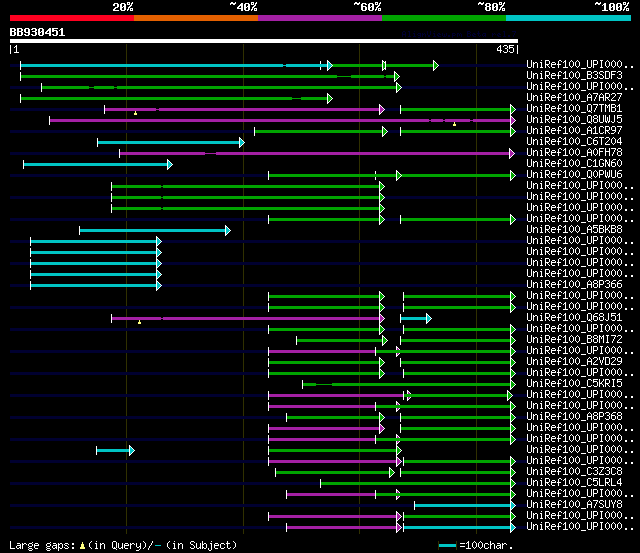Open the UniRef100_Q7TMB1 subject label
Viewport: 640px width, 553px height.
pyautogui.click(x=574, y=108)
